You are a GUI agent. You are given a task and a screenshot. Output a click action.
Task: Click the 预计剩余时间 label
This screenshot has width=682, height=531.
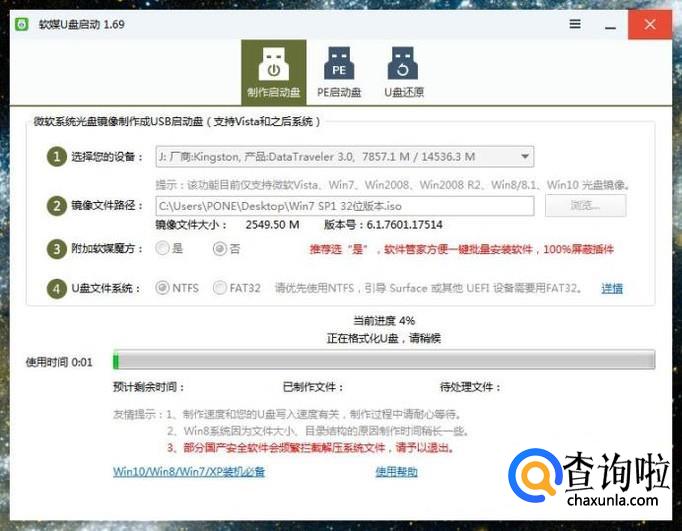148,387
